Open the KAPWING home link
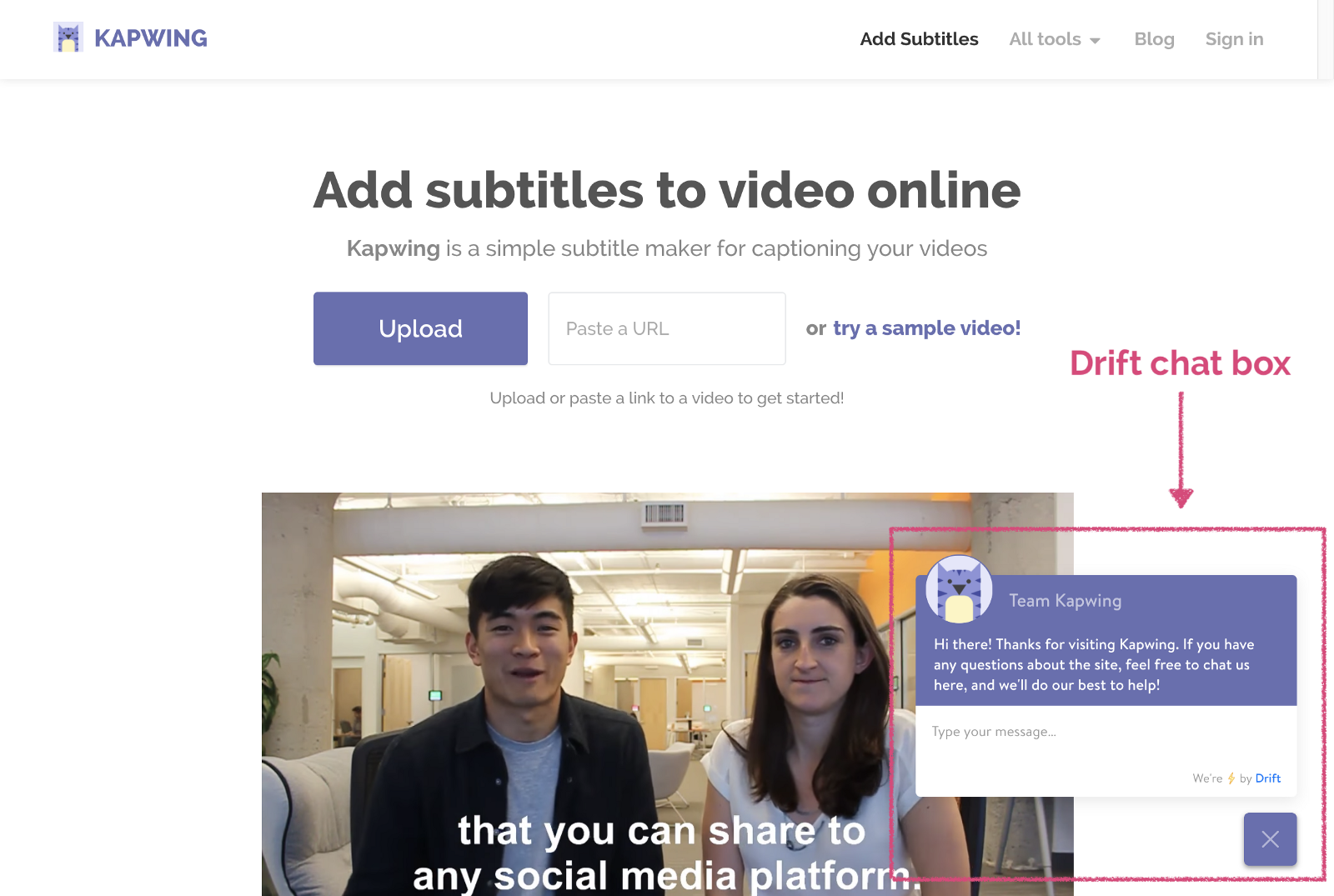This screenshot has height=896, width=1334. (x=151, y=38)
